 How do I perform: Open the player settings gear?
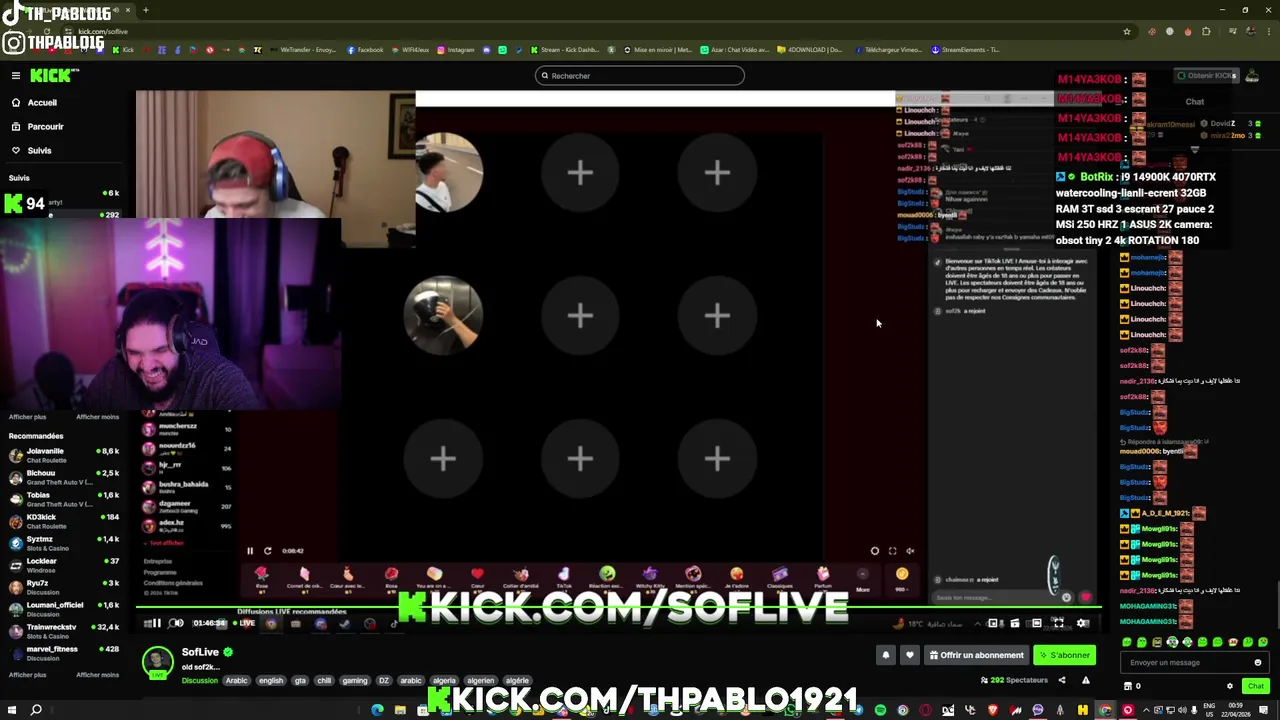point(1082,623)
